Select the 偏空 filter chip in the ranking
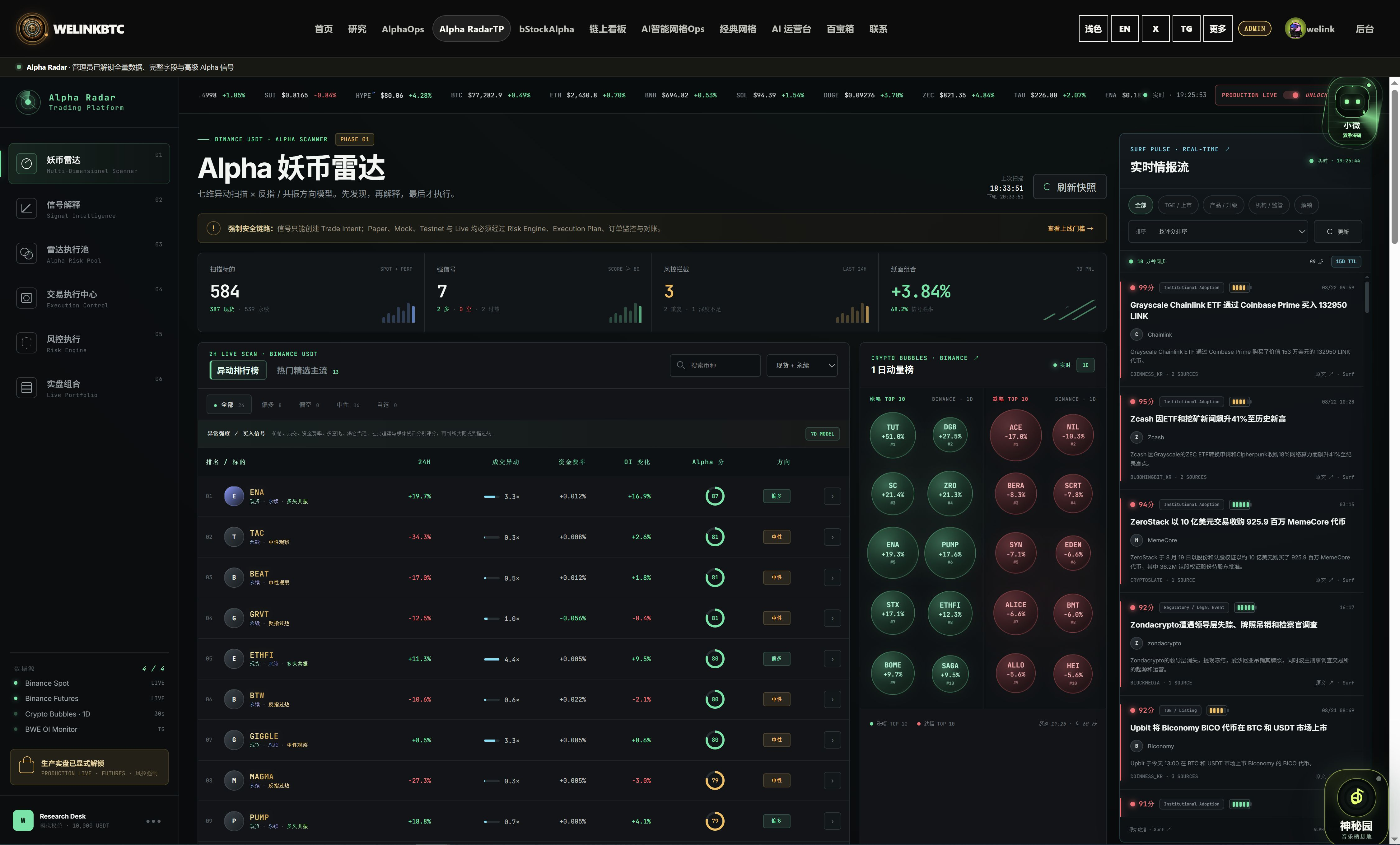 pos(309,404)
